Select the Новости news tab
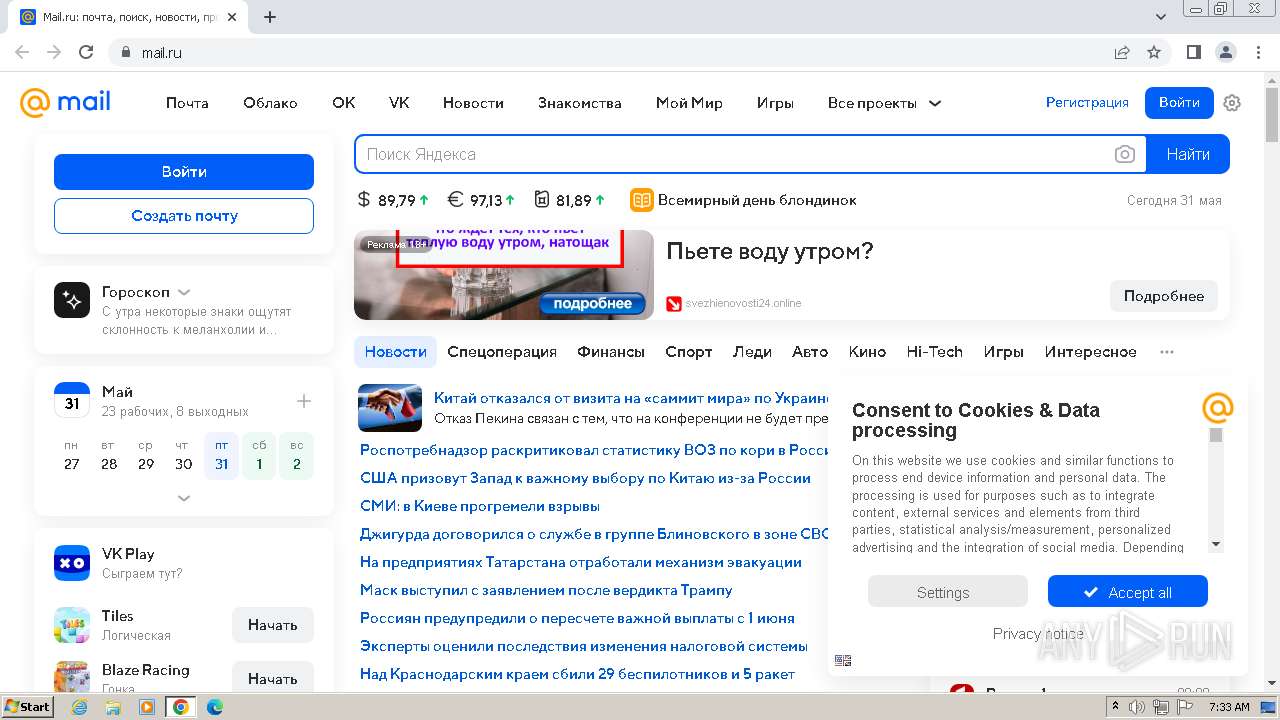The image size is (1280, 720). tap(395, 352)
